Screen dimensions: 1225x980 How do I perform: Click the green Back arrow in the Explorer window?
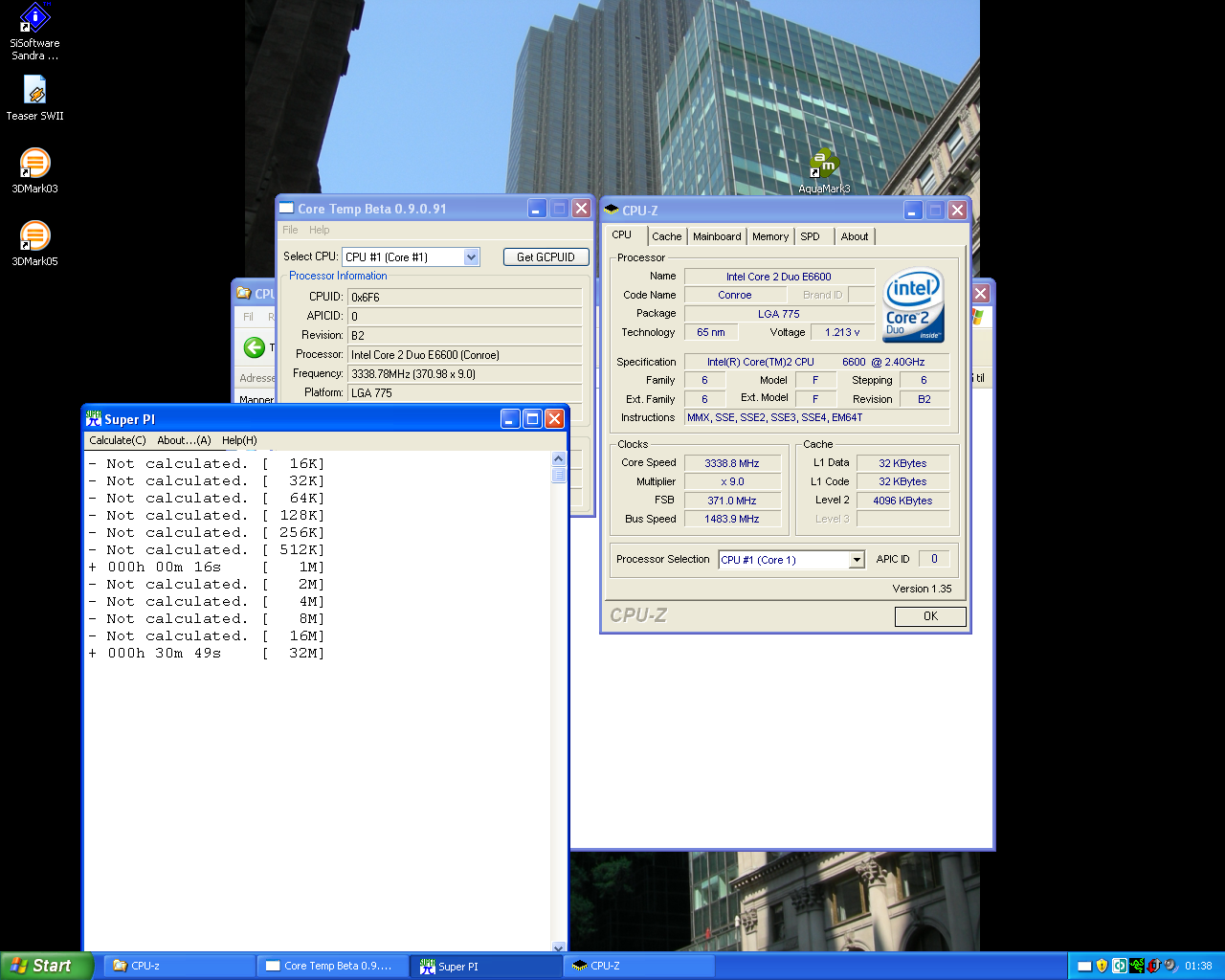click(254, 347)
